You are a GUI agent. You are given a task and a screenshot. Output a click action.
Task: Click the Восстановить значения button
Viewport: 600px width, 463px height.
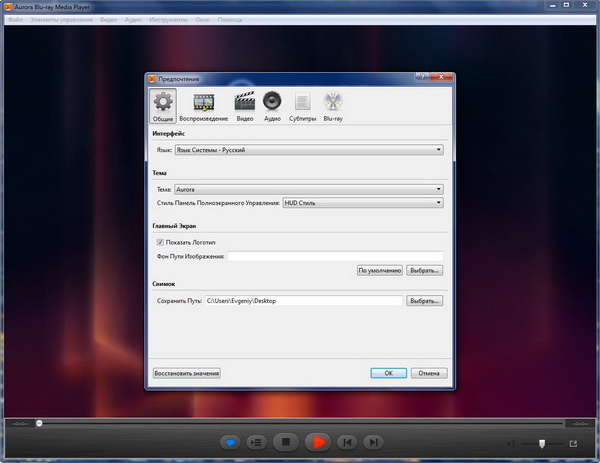[186, 373]
